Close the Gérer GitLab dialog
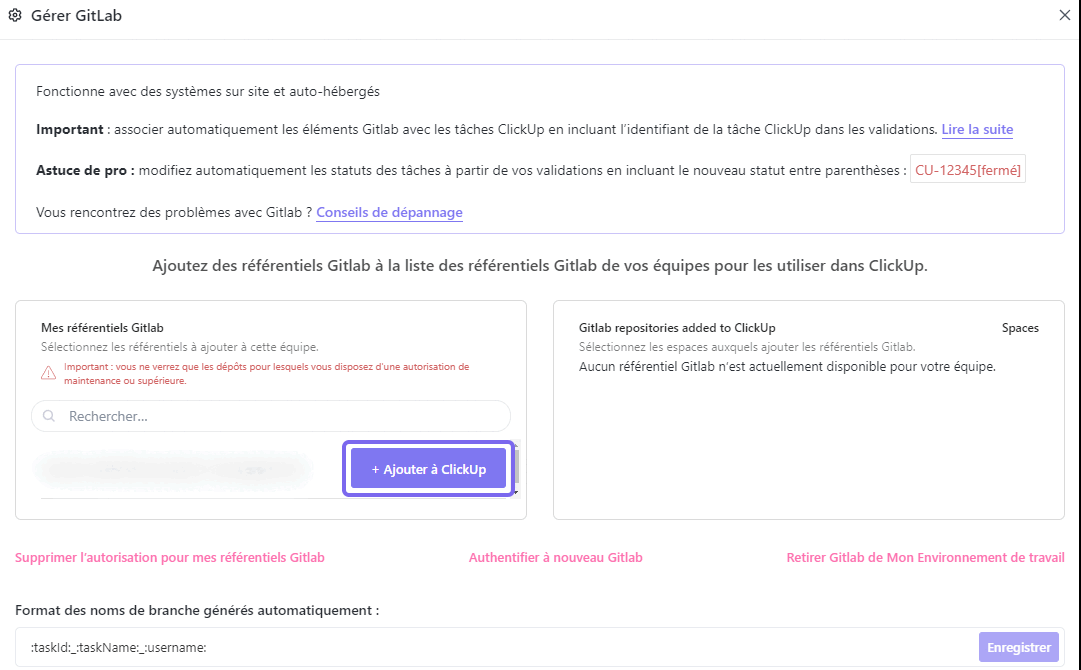The width and height of the screenshot is (1081, 670). (x=1064, y=15)
